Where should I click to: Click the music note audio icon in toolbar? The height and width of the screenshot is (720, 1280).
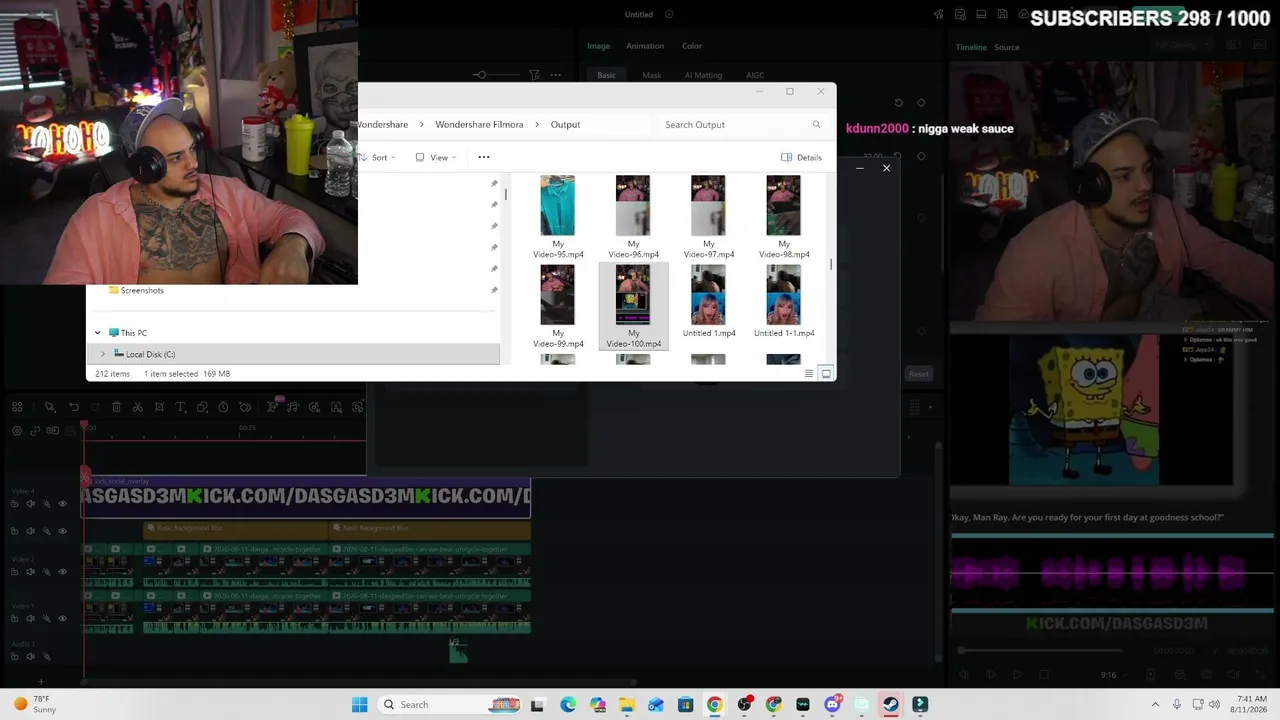point(293,407)
